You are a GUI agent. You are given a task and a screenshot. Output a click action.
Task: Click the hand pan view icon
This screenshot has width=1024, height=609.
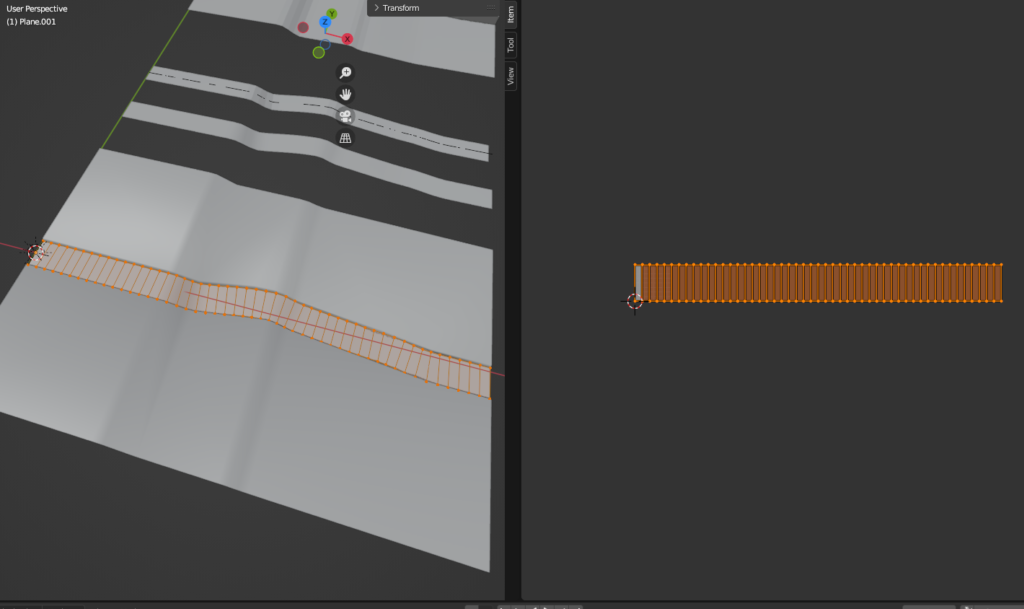click(345, 94)
